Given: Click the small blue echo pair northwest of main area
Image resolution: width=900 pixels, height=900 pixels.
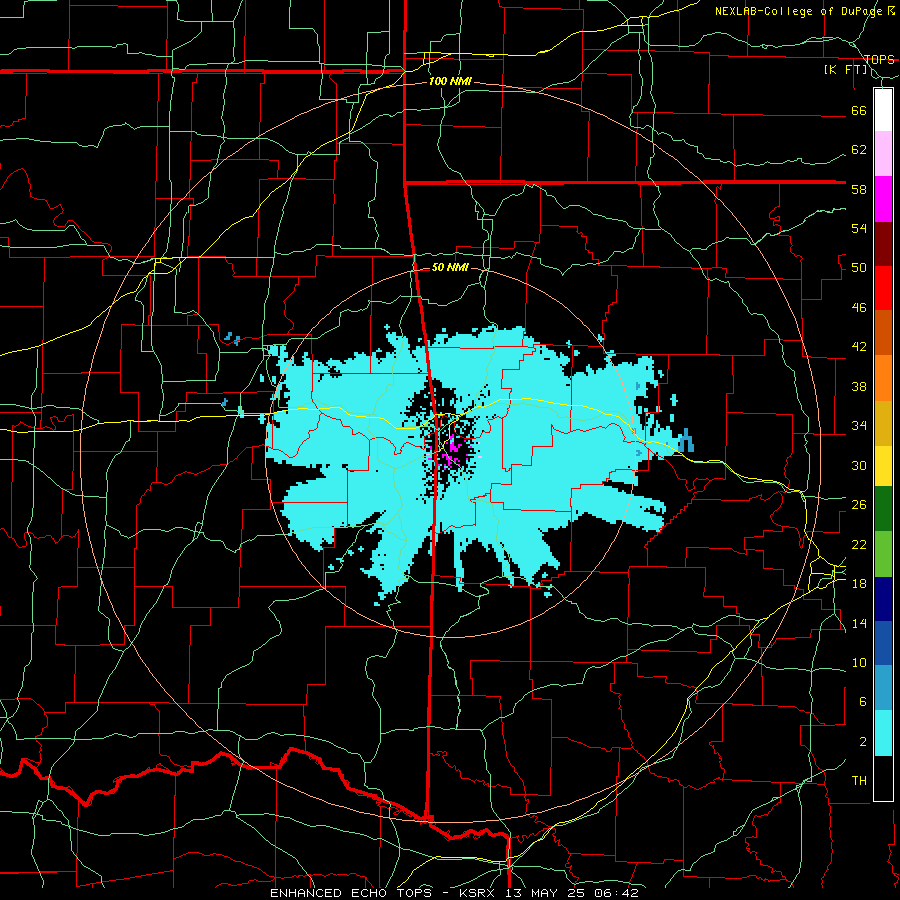Looking at the screenshot, I should [232, 338].
